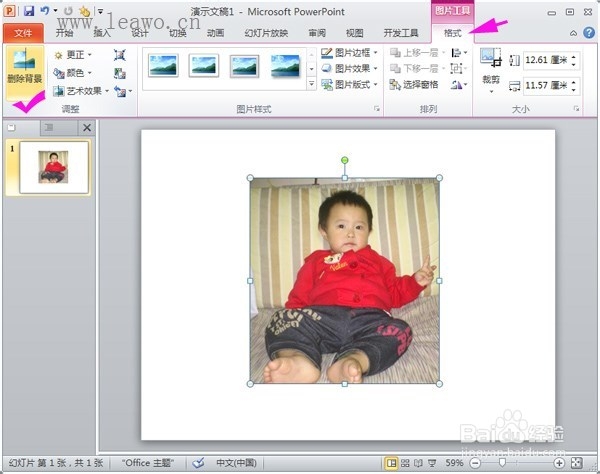Open the Rotate objects dropdown
600x474 pixels.
pos(459,85)
